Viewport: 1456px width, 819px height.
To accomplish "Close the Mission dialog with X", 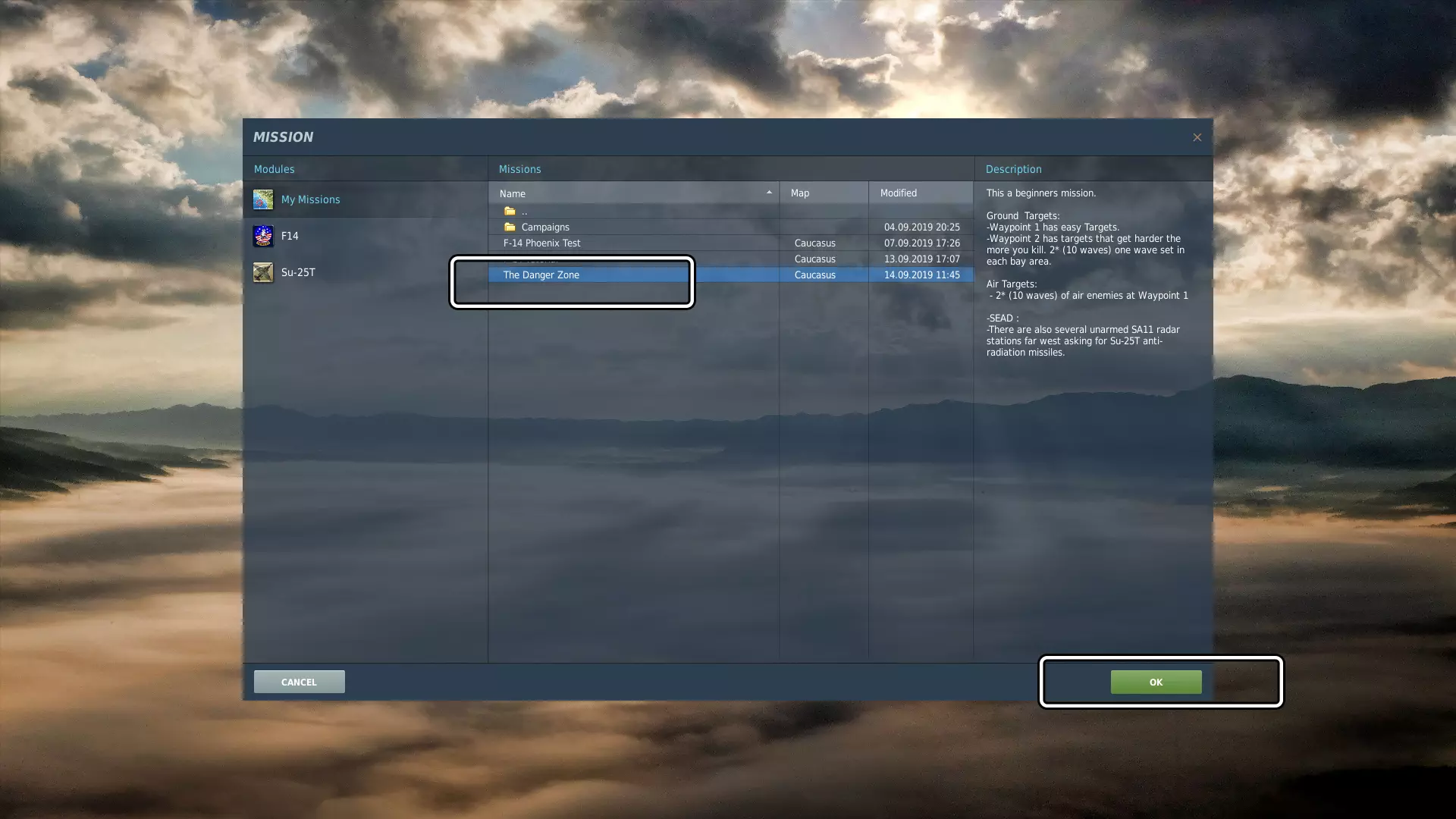I will [1197, 137].
